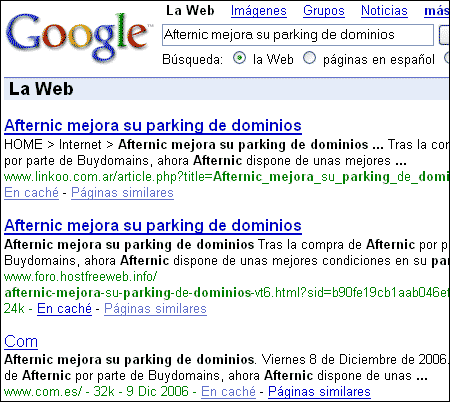450x402 pixels.
Task: Open Páginas similares for hostfreeweb result
Action: [x=155, y=309]
